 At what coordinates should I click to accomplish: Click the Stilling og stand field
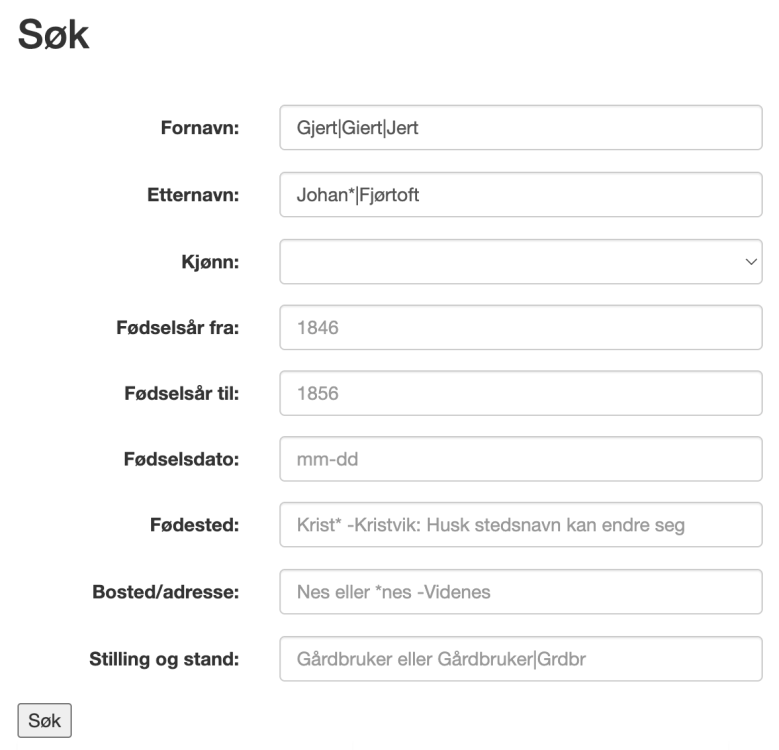(521, 659)
